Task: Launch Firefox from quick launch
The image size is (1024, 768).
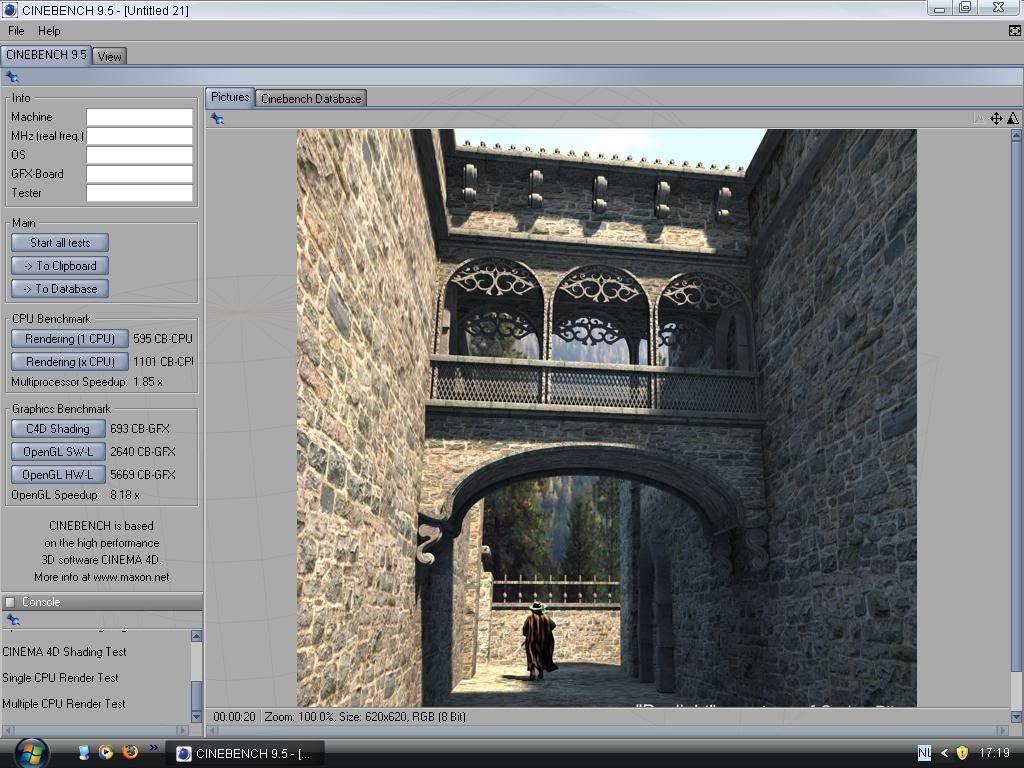Action: [x=130, y=752]
